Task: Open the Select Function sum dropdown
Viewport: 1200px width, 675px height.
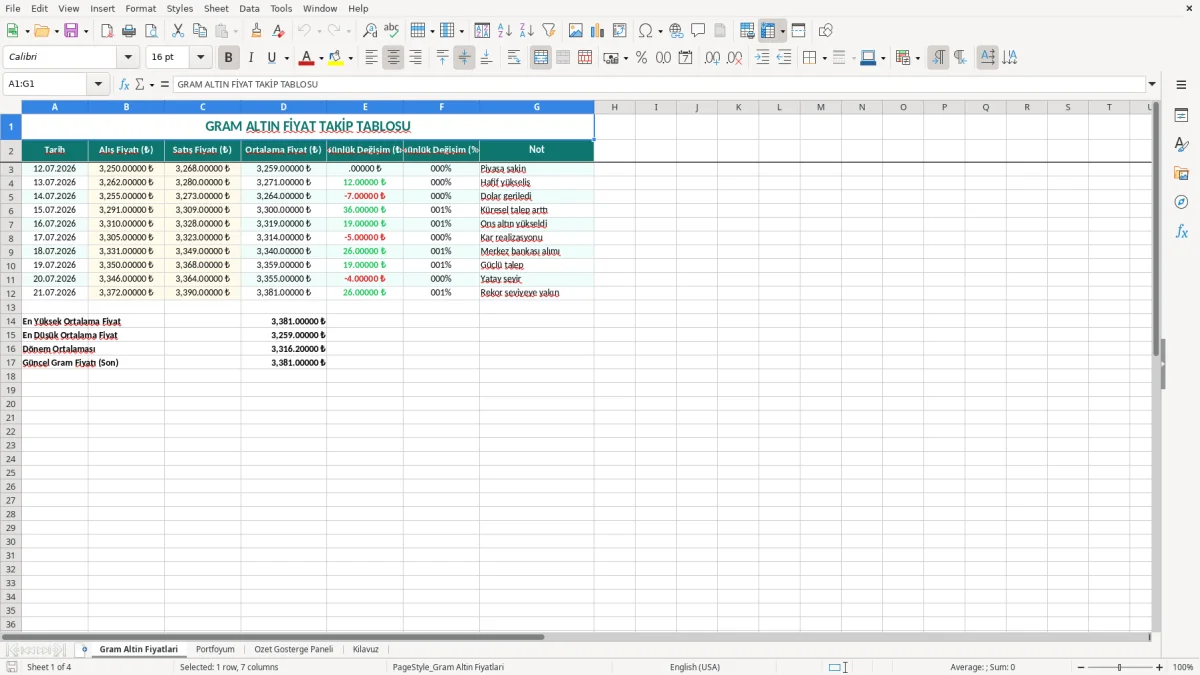Action: tap(152, 84)
